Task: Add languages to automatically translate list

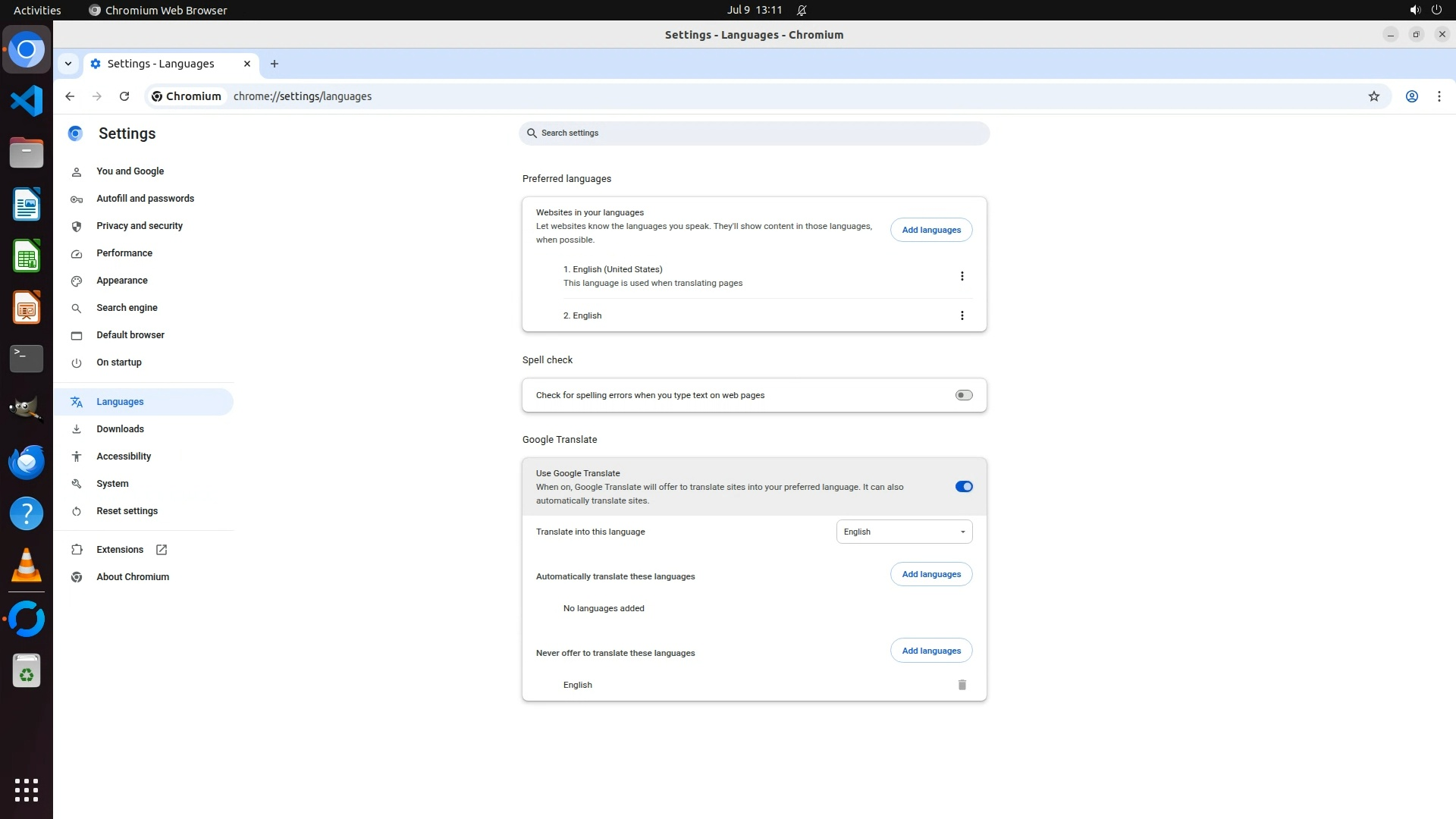Action: [x=930, y=574]
